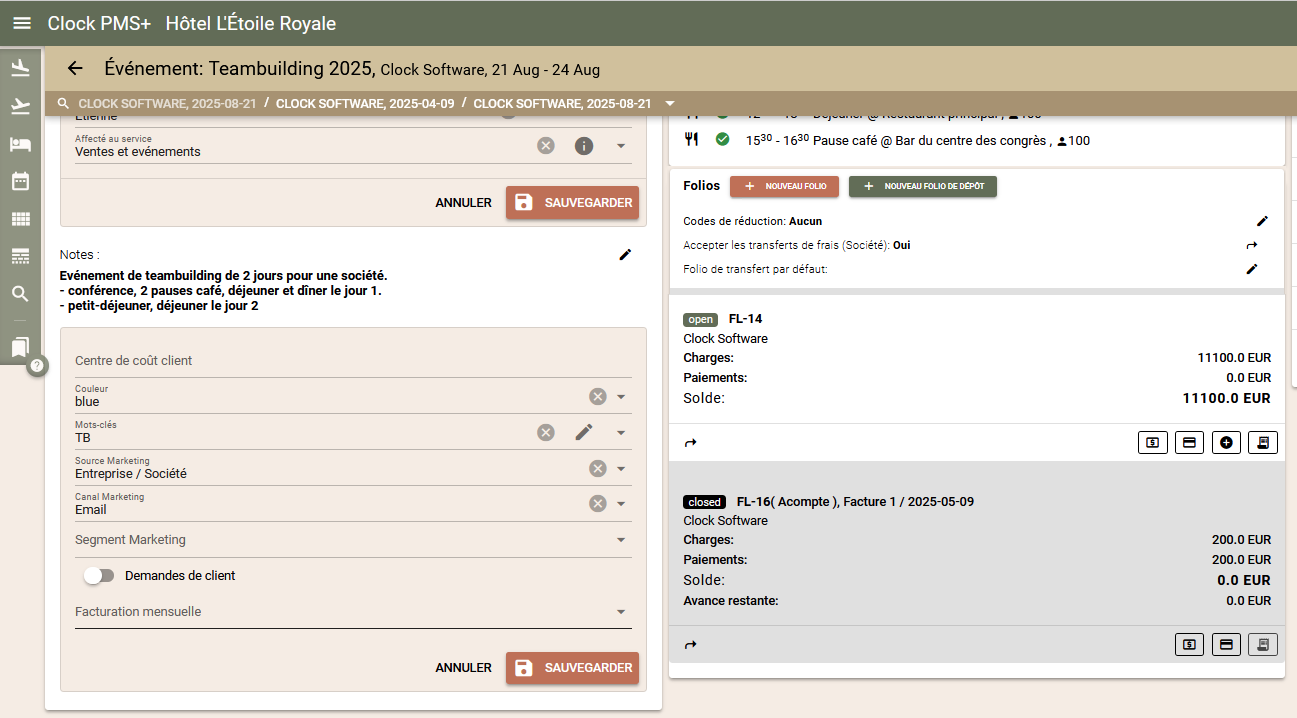1297x718 pixels.
Task: Click the Hôtel L'Étoile Royale title
Action: pyautogui.click(x=251, y=23)
